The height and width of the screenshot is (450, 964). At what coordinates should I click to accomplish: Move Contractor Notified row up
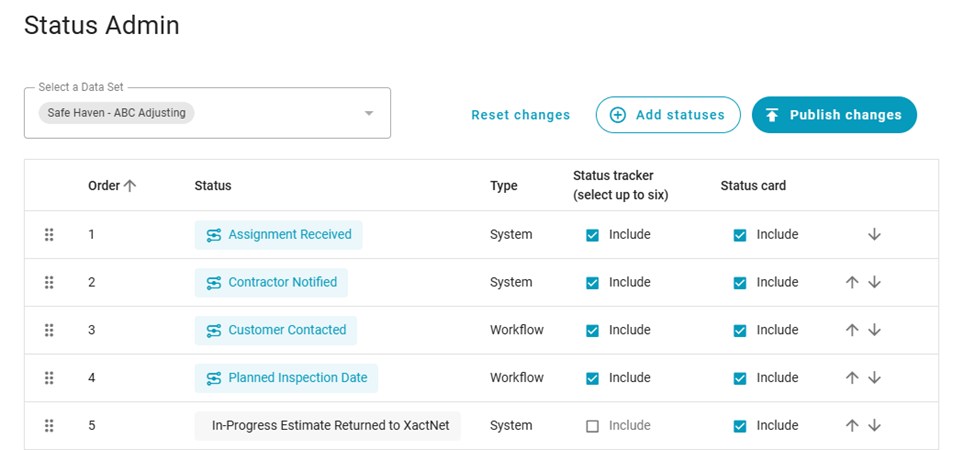(x=852, y=283)
